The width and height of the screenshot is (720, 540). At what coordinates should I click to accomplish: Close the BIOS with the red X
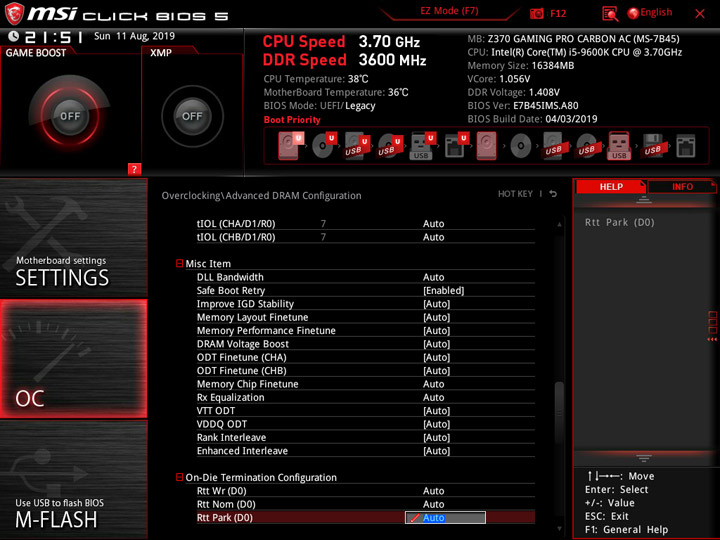click(x=700, y=13)
